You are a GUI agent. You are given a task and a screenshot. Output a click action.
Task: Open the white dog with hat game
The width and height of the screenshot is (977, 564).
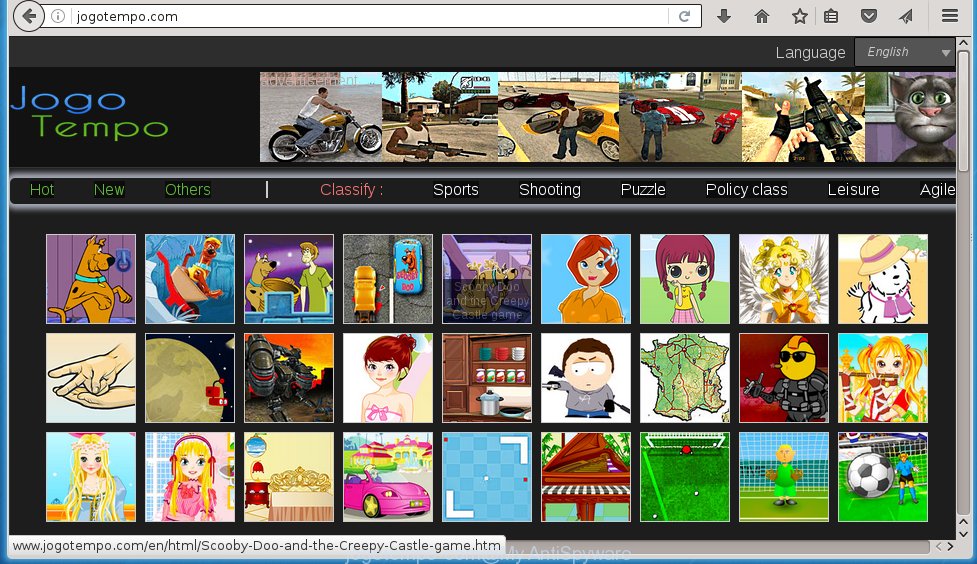[883, 279]
